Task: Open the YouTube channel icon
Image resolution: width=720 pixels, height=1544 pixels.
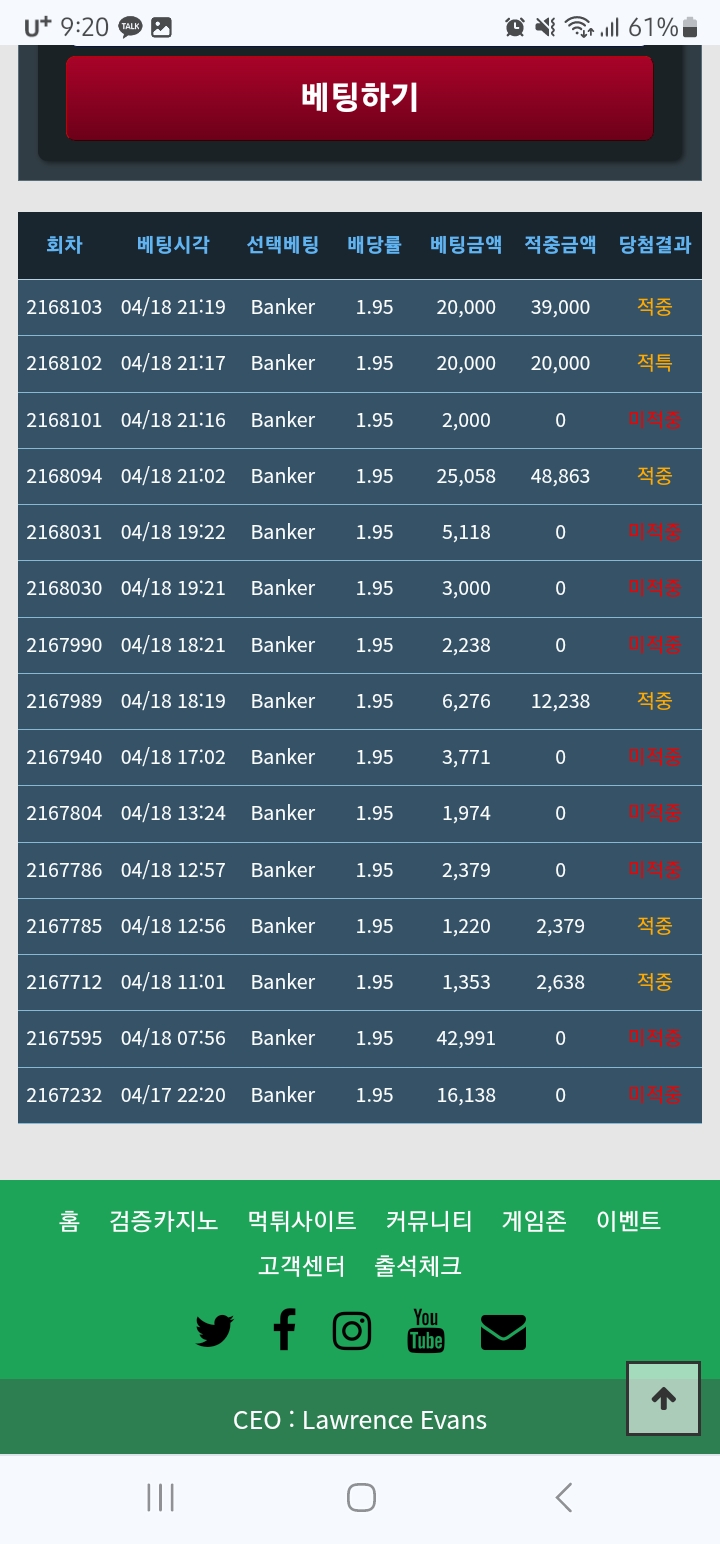Action: [x=426, y=1331]
